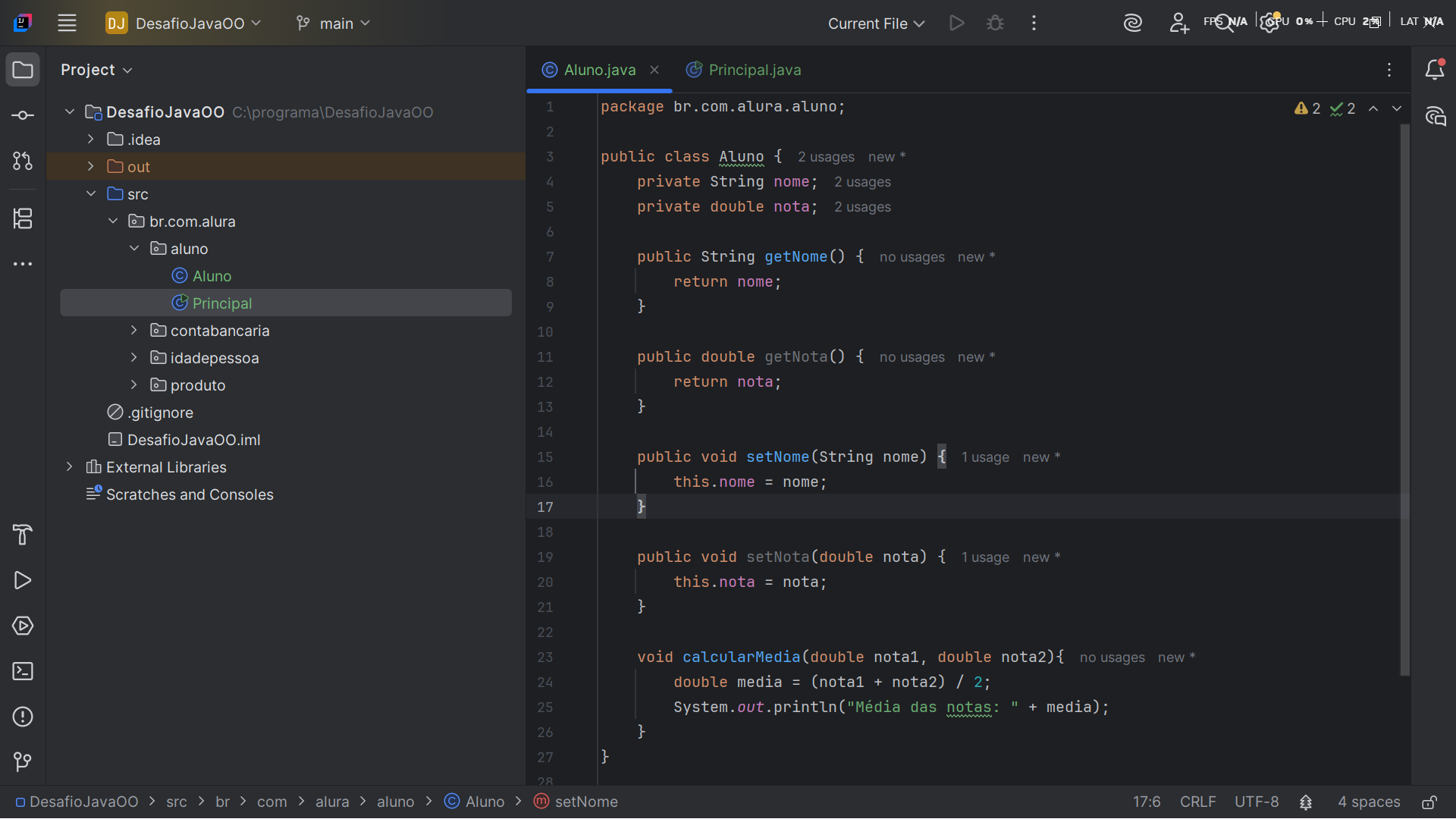Viewport: 1456px width, 819px height.
Task: Click '1 usage' hint beside setNome
Action: [985, 457]
